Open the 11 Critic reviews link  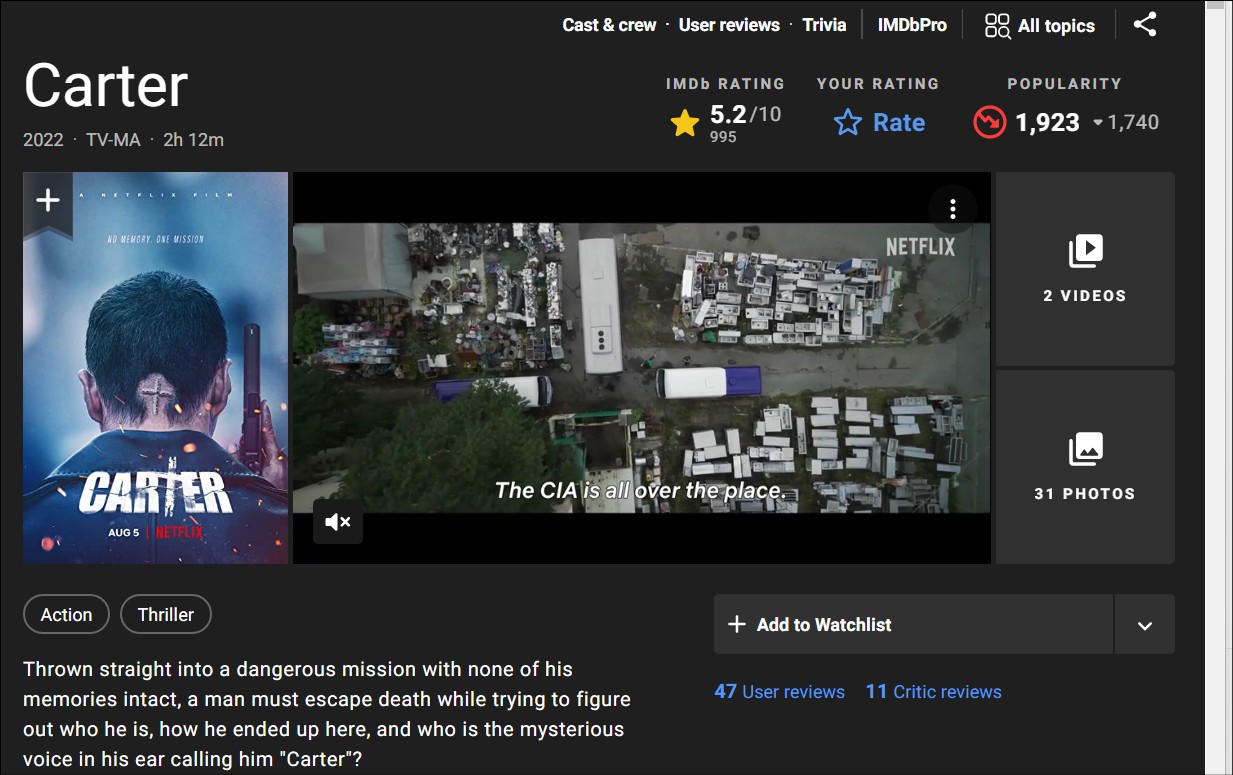click(933, 692)
